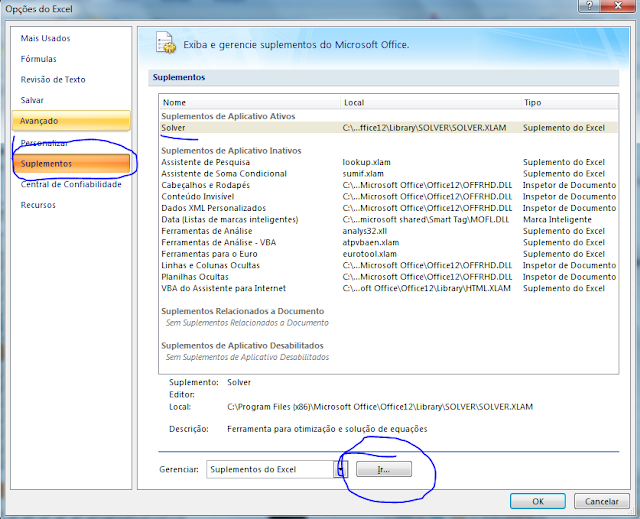Open the Mais Usados category
This screenshot has height=519, width=640.
tap(45, 38)
